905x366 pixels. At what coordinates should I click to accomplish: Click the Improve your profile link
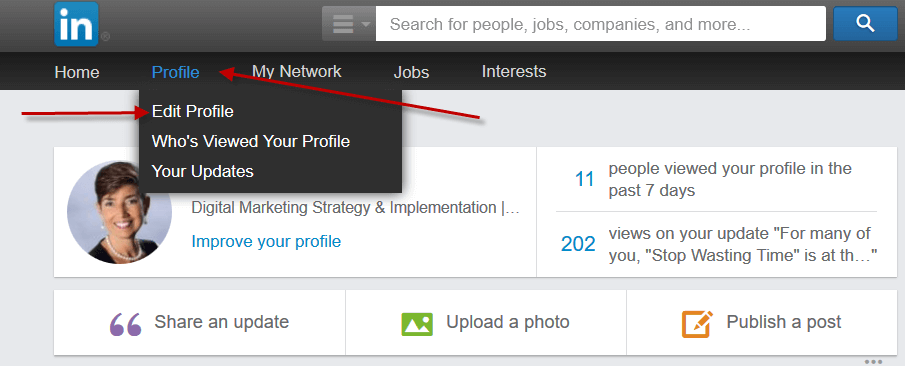(x=266, y=241)
